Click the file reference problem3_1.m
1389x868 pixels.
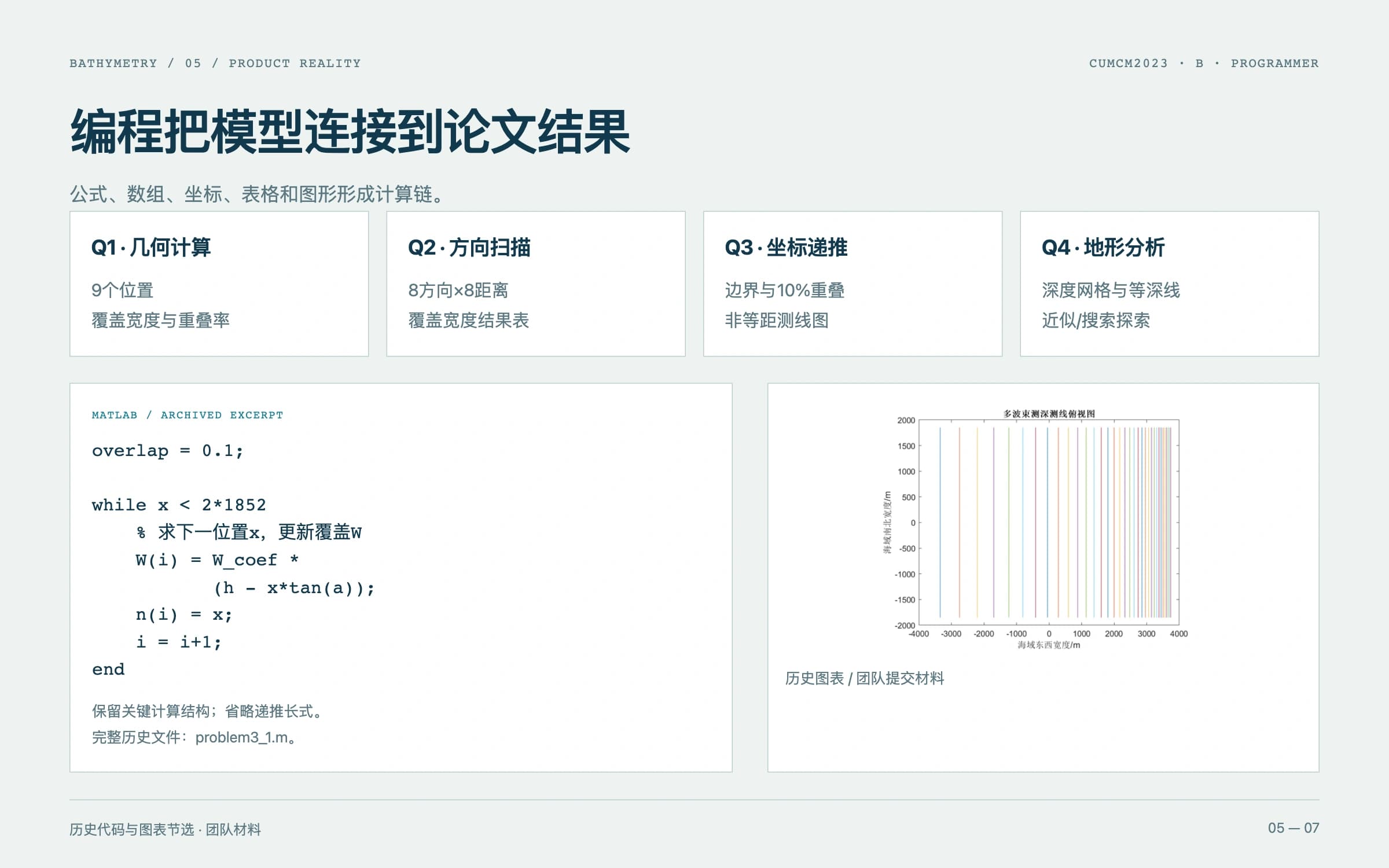click(x=241, y=737)
